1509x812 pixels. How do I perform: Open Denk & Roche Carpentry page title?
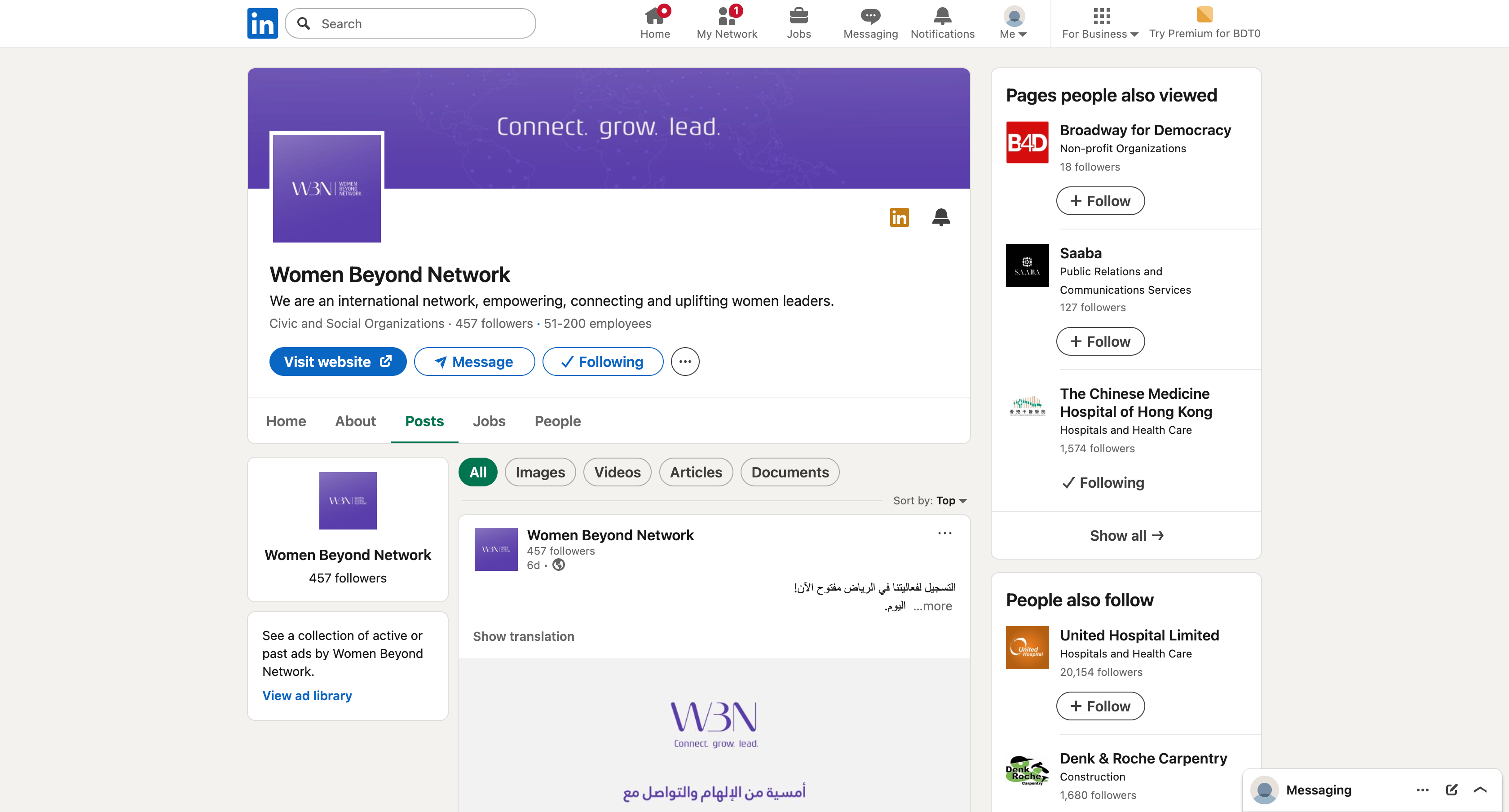[1143, 758]
